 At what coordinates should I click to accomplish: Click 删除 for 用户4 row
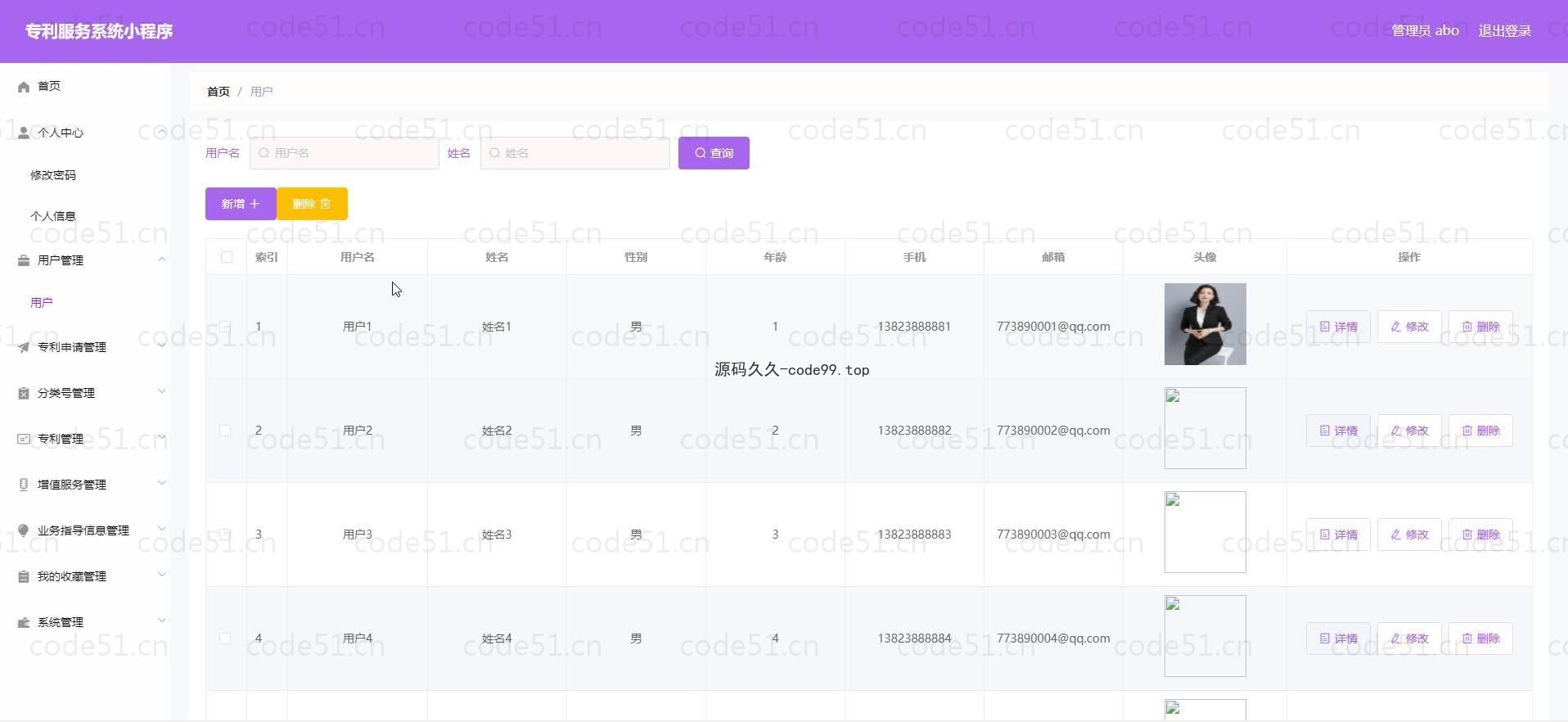(x=1480, y=639)
